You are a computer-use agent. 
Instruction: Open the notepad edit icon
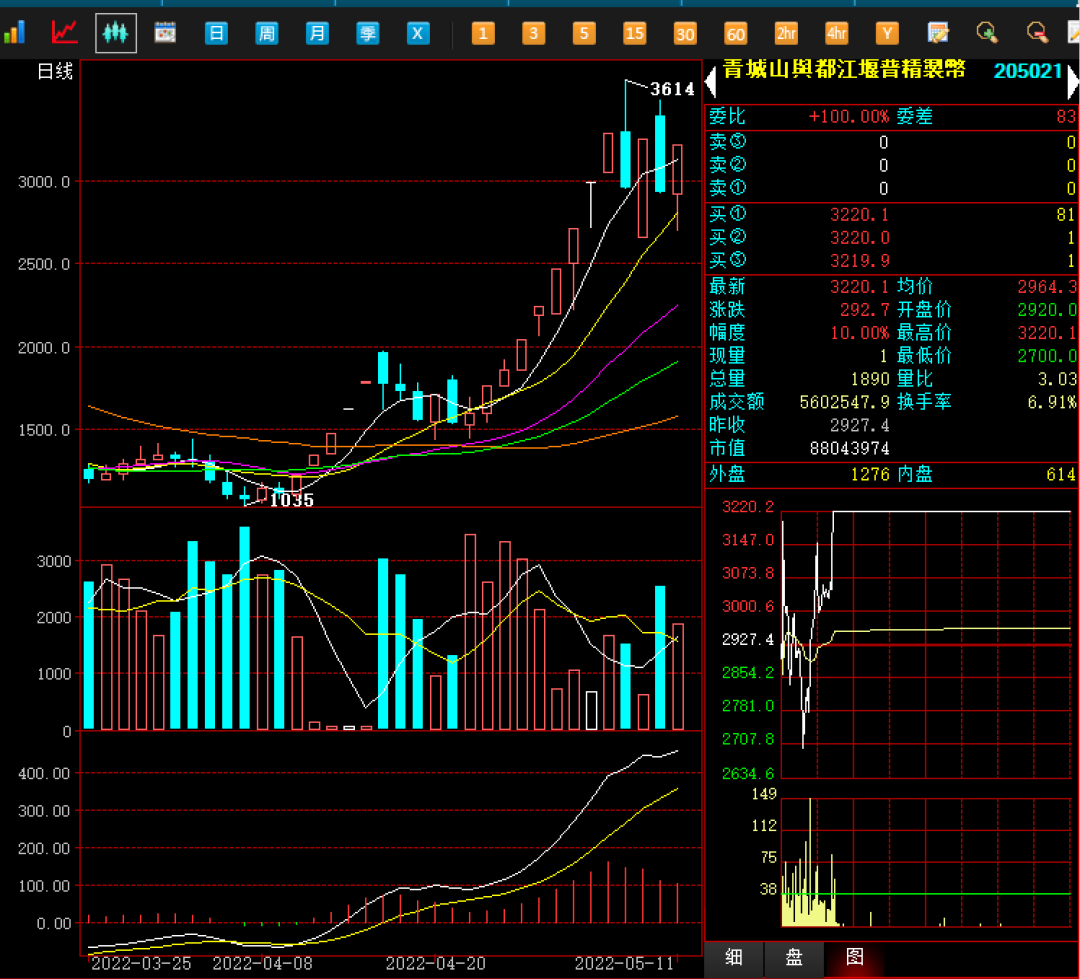point(937,32)
